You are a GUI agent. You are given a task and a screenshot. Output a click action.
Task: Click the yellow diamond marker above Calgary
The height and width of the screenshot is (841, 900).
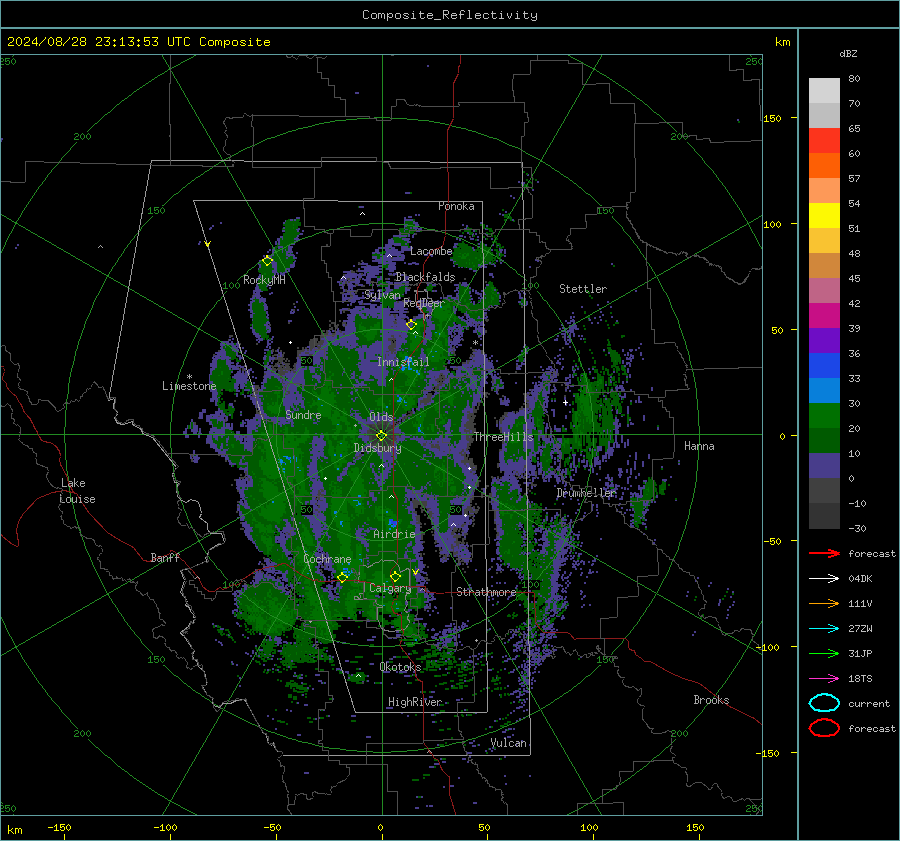(x=395, y=576)
